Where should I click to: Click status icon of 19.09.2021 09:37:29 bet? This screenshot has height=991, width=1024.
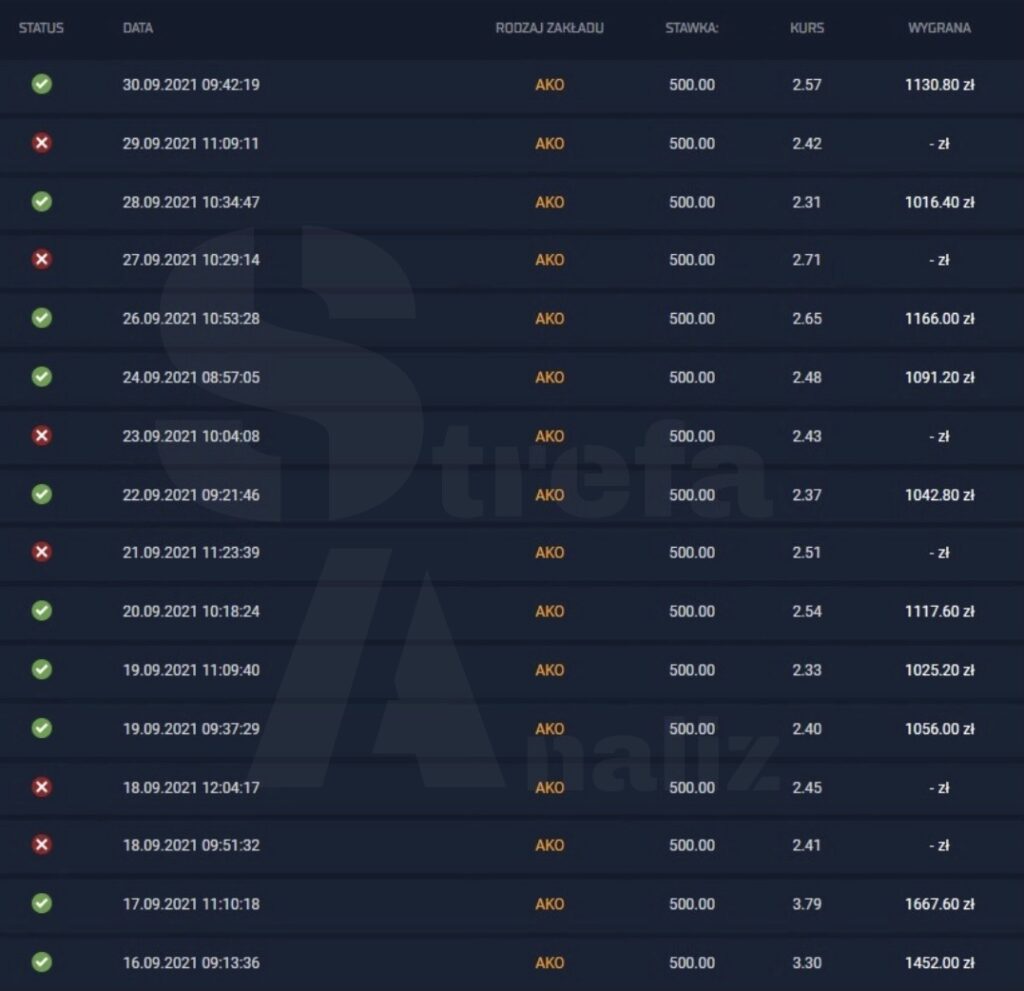pos(42,728)
